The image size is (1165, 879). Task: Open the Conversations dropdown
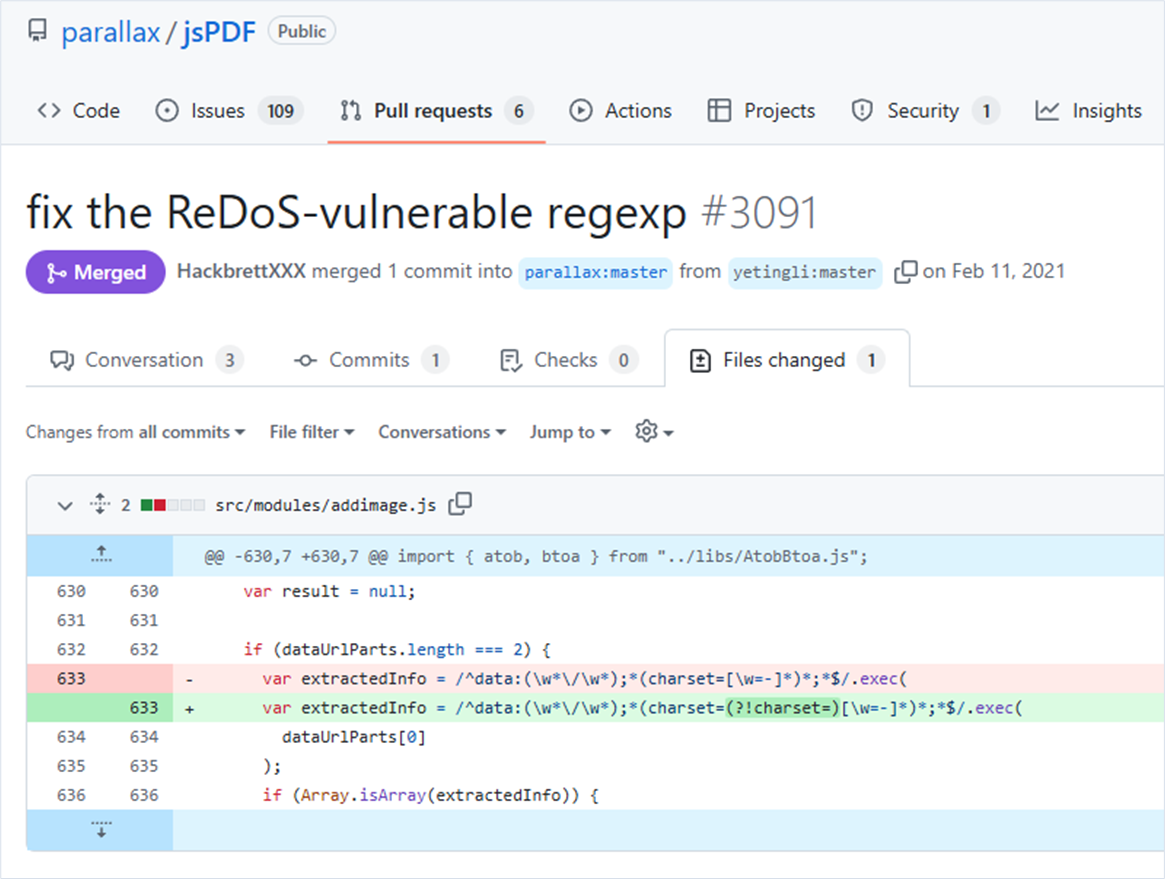441,432
